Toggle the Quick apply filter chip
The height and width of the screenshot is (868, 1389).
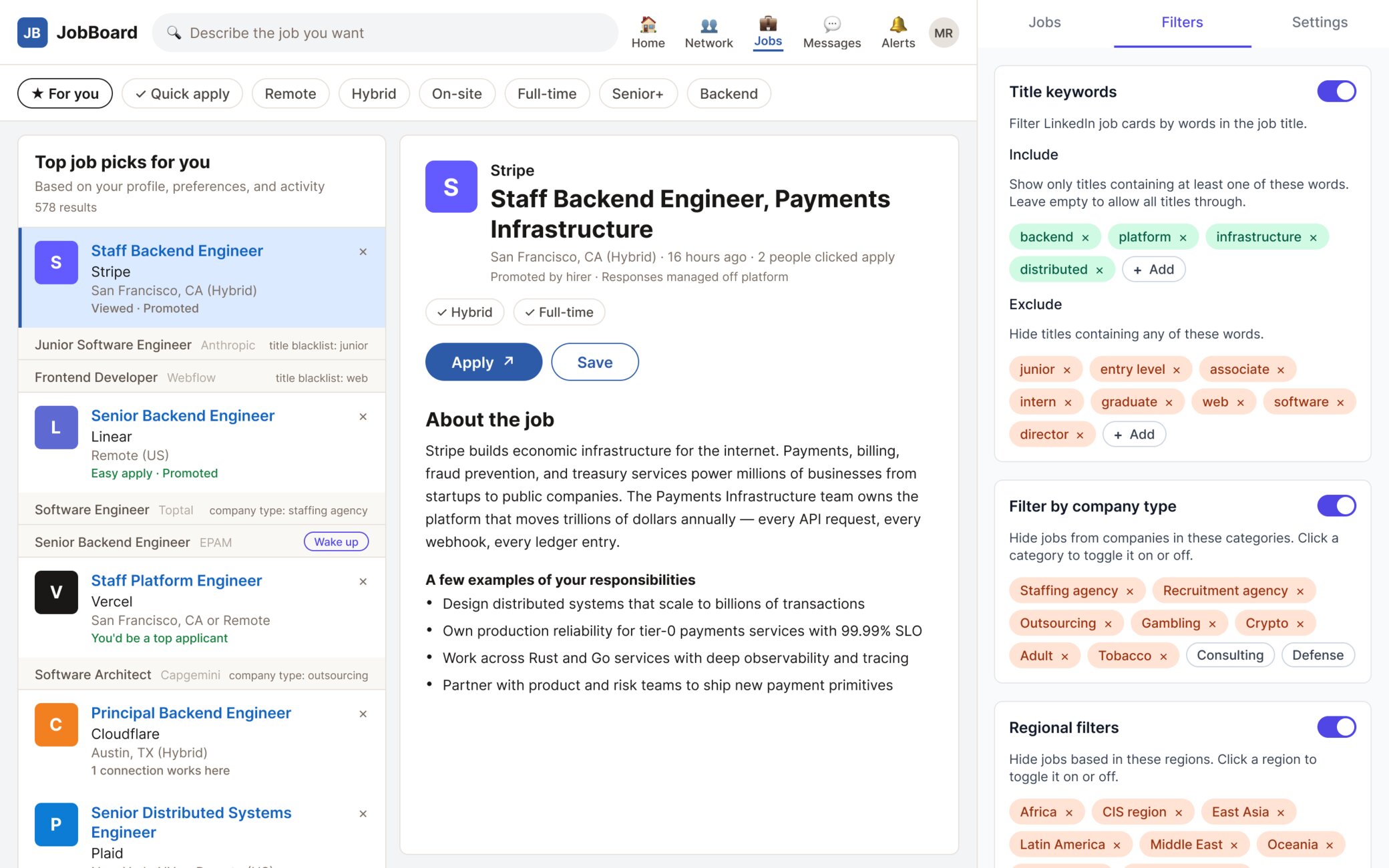[x=182, y=93]
